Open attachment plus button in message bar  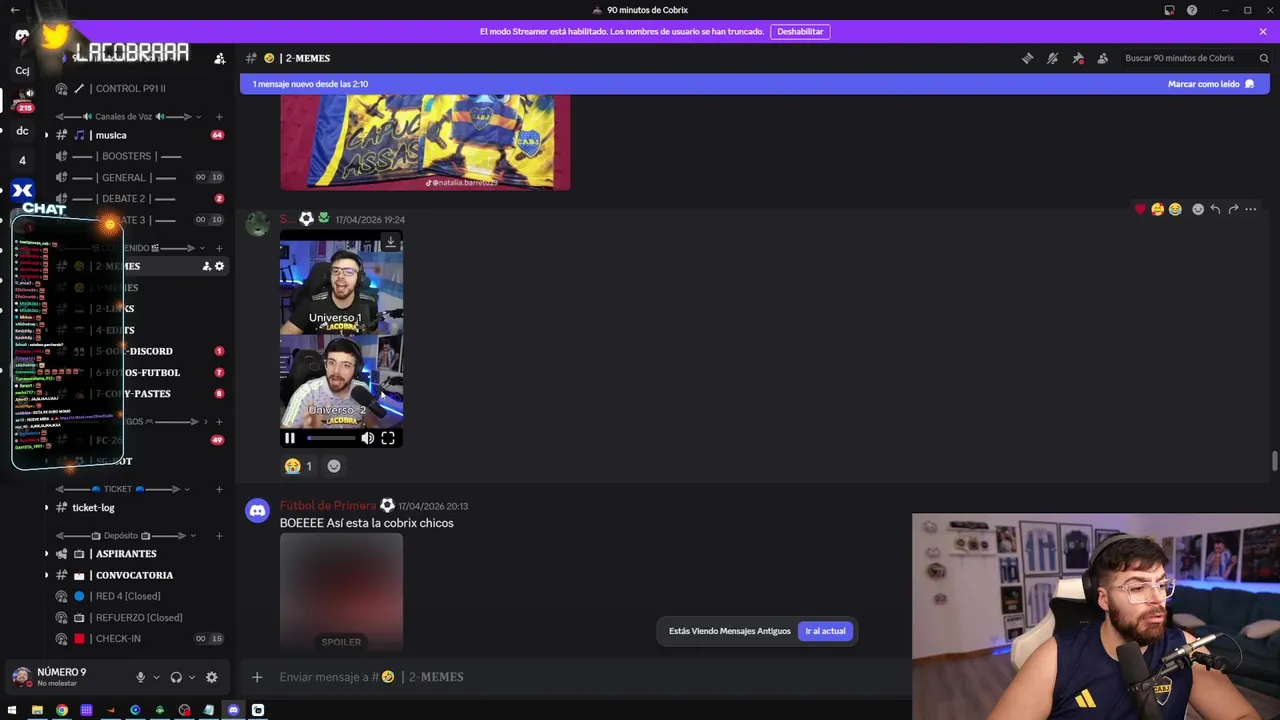(257, 677)
